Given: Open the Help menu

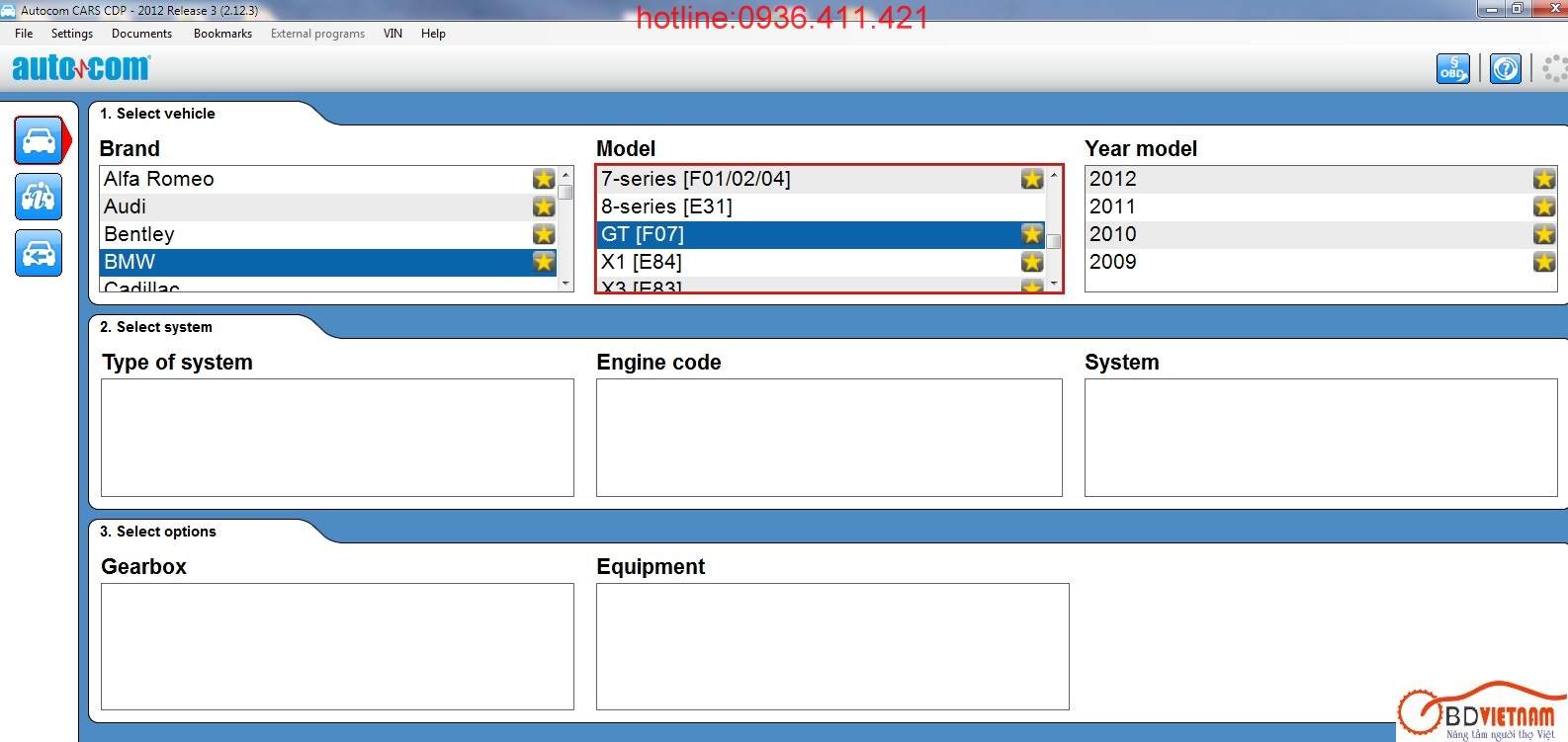Looking at the screenshot, I should (433, 34).
